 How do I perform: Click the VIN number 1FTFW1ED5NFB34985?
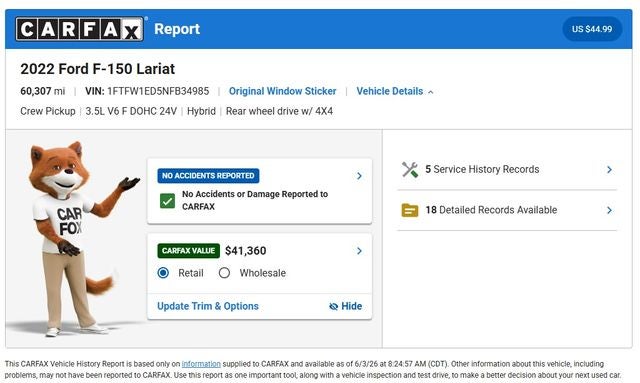pyautogui.click(x=158, y=91)
